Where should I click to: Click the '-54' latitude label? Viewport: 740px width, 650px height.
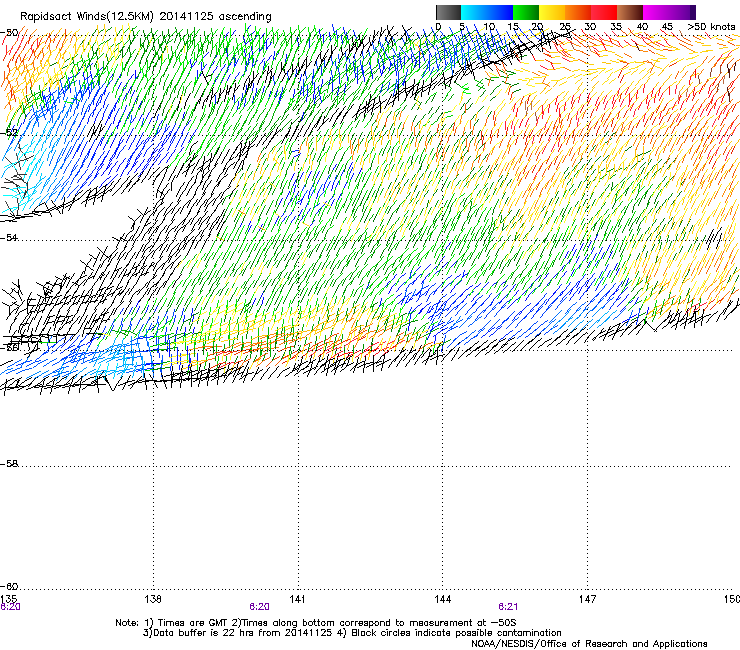tap(9, 237)
